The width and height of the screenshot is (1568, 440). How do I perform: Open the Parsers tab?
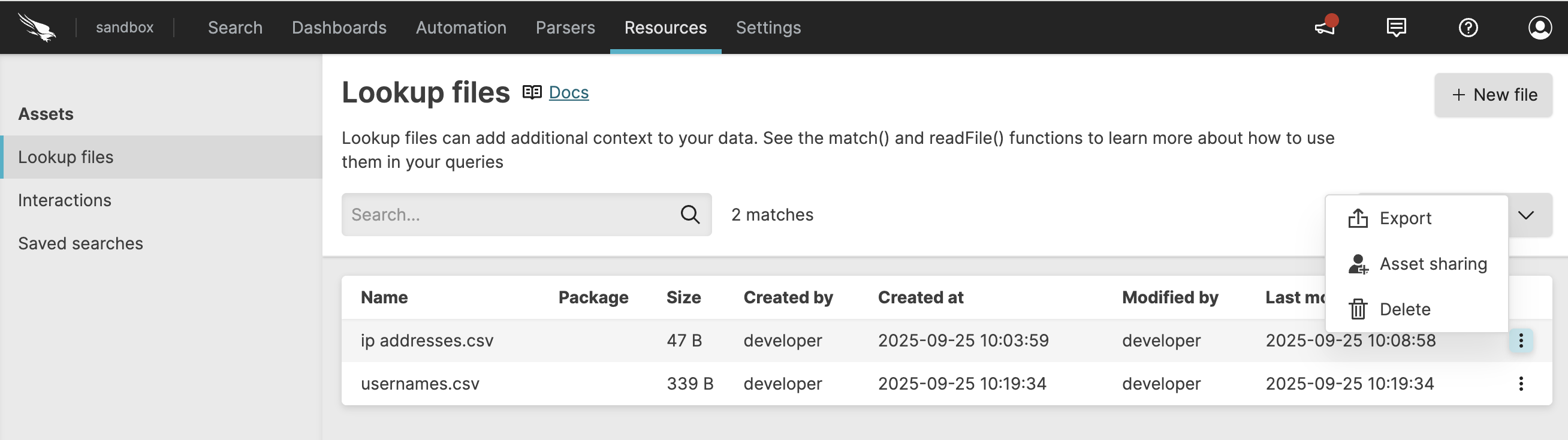pos(565,28)
